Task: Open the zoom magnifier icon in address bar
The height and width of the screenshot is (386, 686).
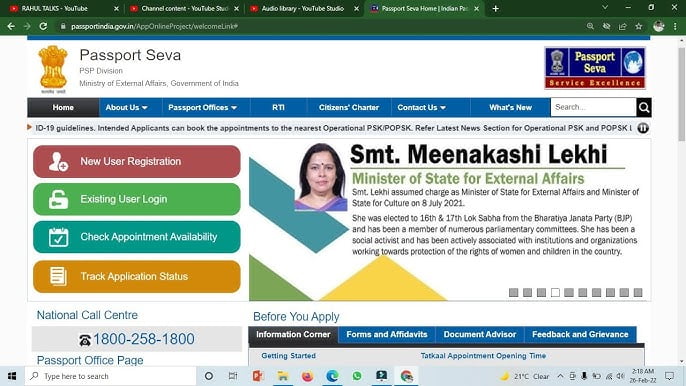Action: click(590, 26)
